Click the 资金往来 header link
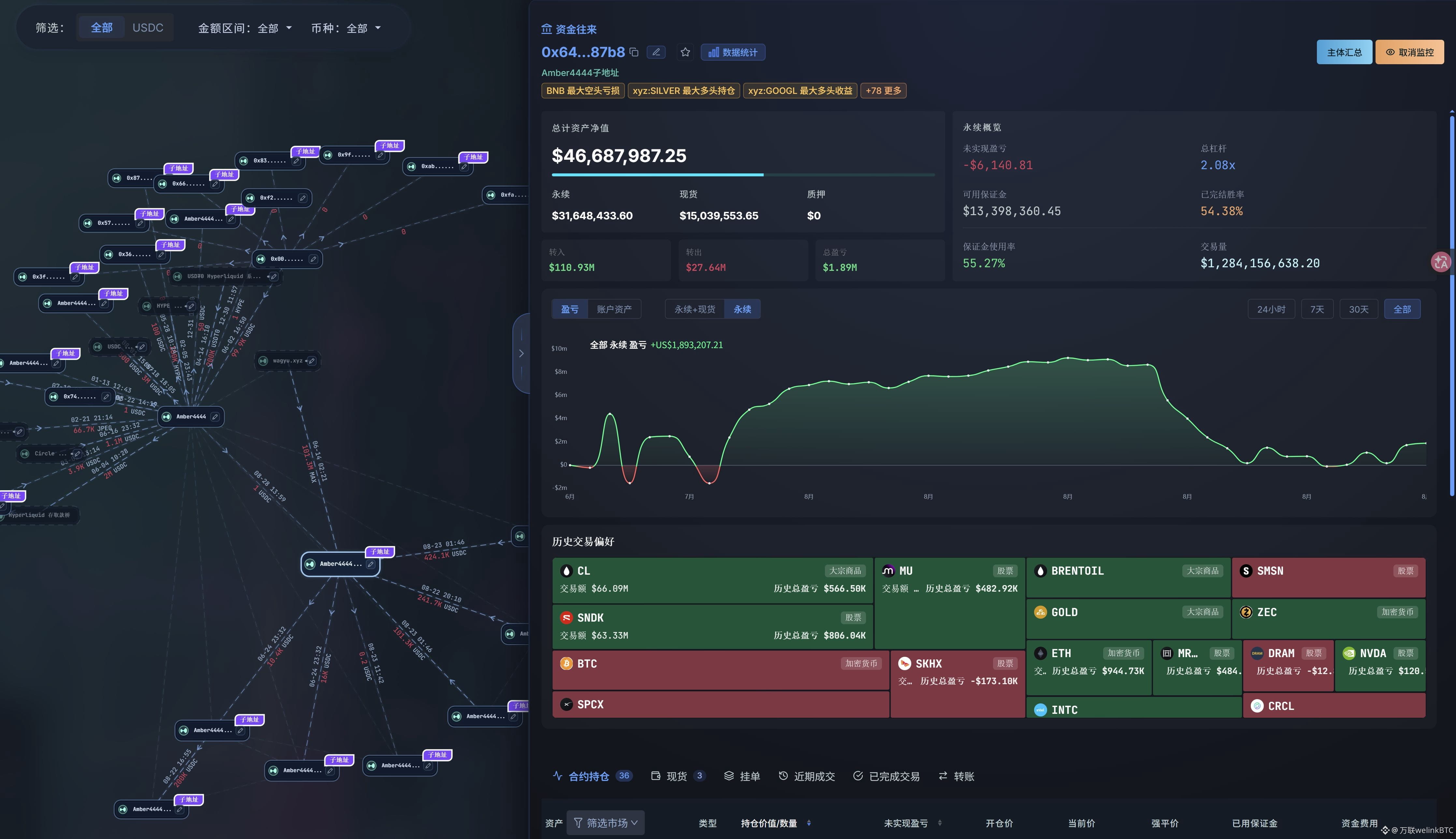The width and height of the screenshot is (1456, 839). pos(569,29)
